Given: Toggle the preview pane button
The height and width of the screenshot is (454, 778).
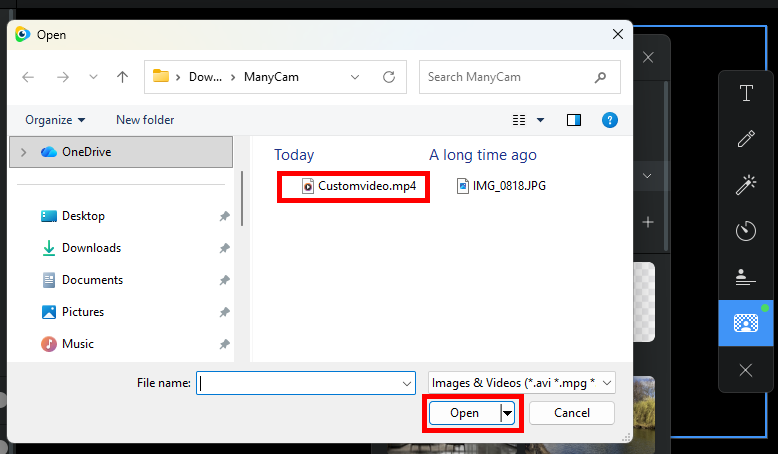Looking at the screenshot, I should [574, 120].
